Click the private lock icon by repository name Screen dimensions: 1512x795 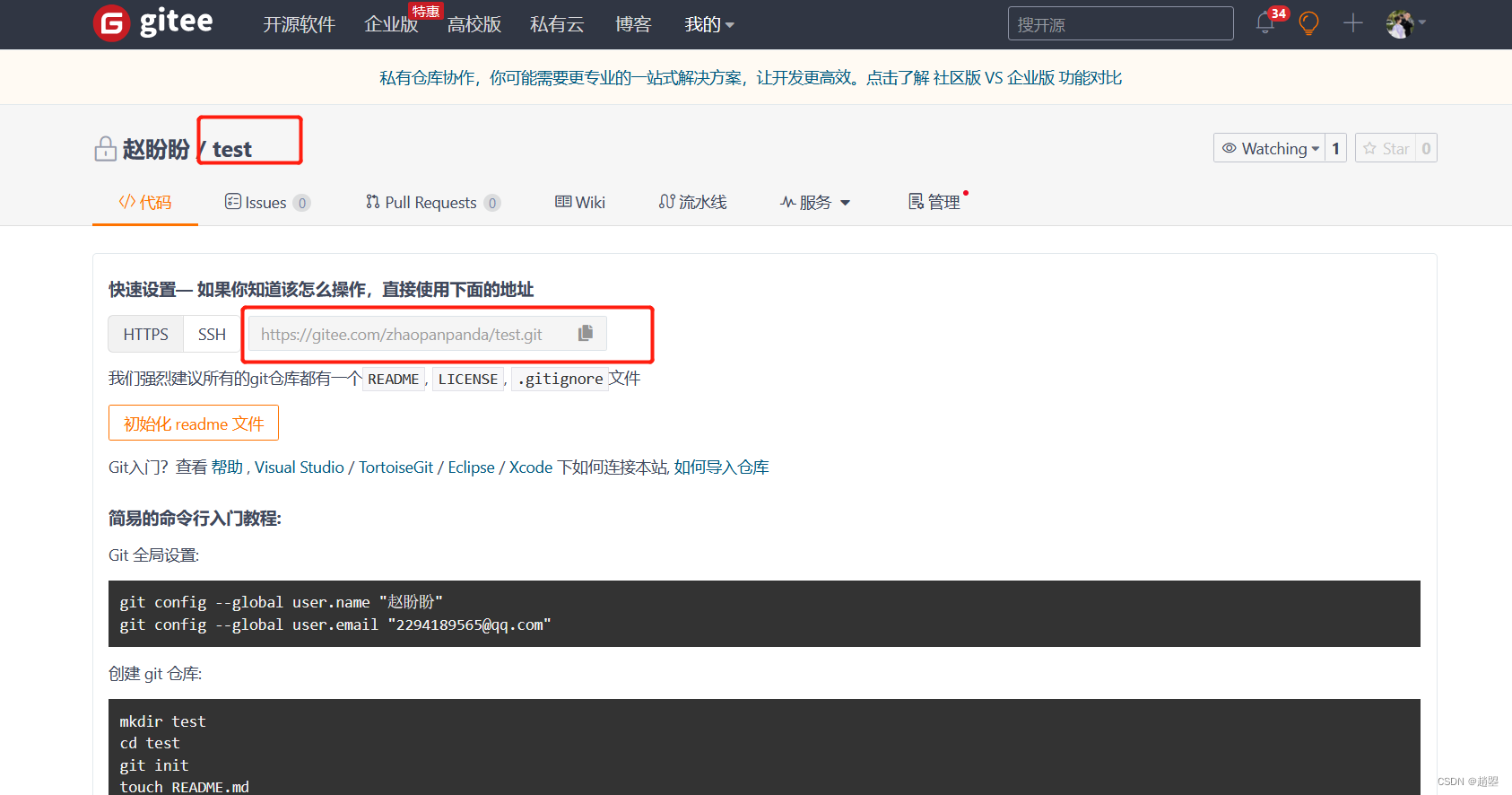[105, 149]
